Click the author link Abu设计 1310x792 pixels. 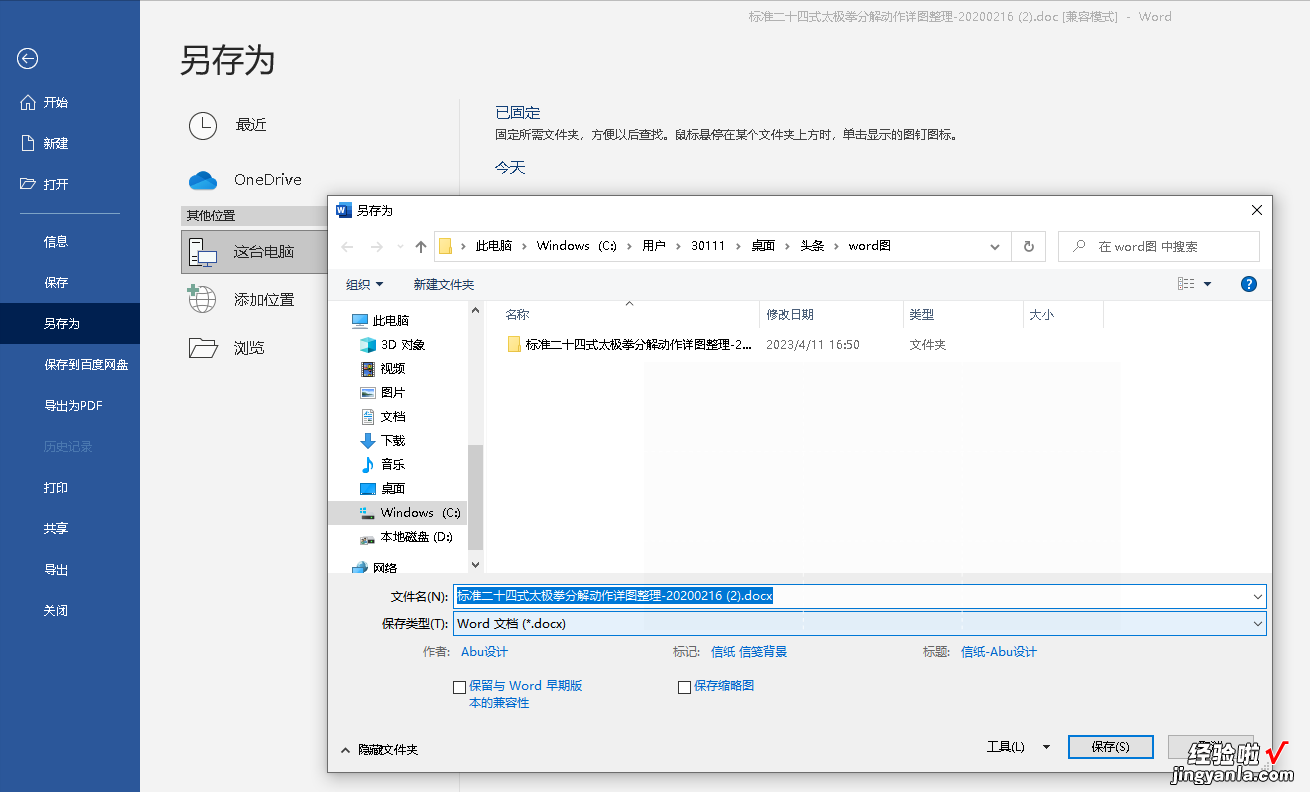click(x=484, y=652)
